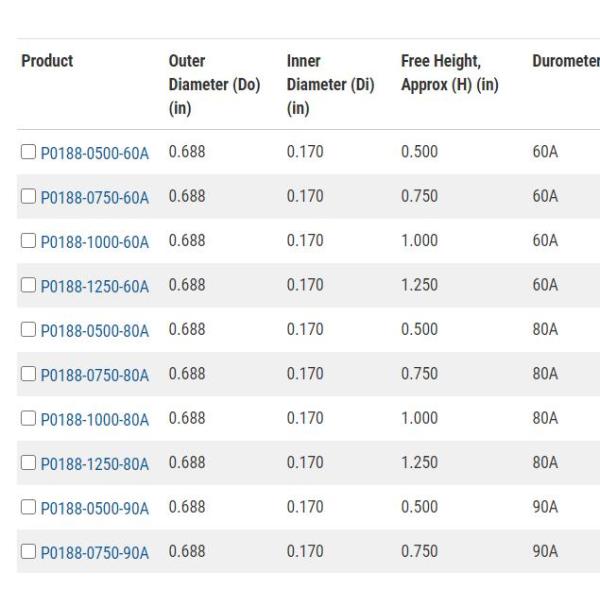View details for P0188-0500-80A link

click(94, 331)
